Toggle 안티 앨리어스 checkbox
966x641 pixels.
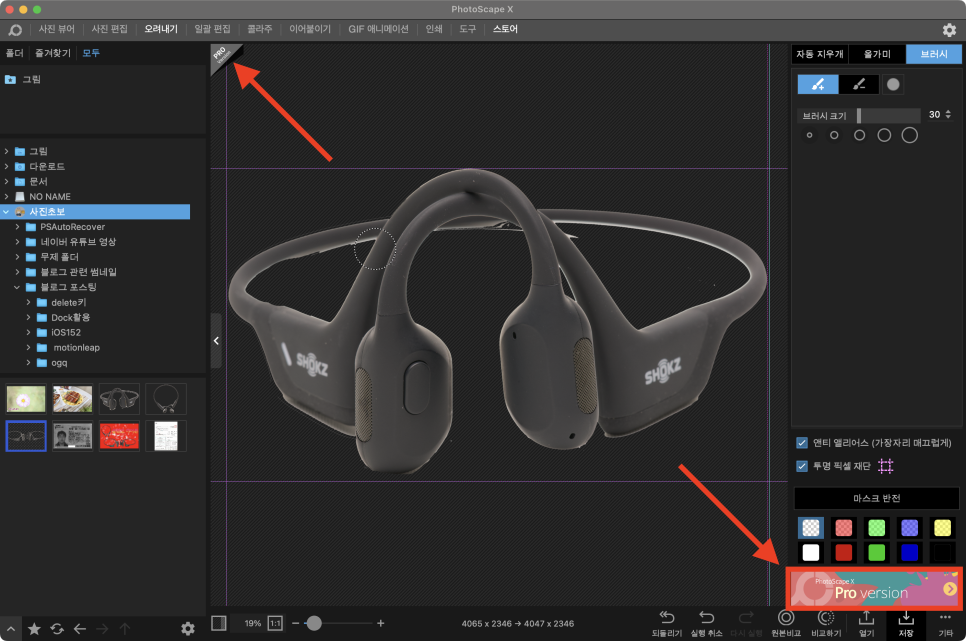pos(802,443)
